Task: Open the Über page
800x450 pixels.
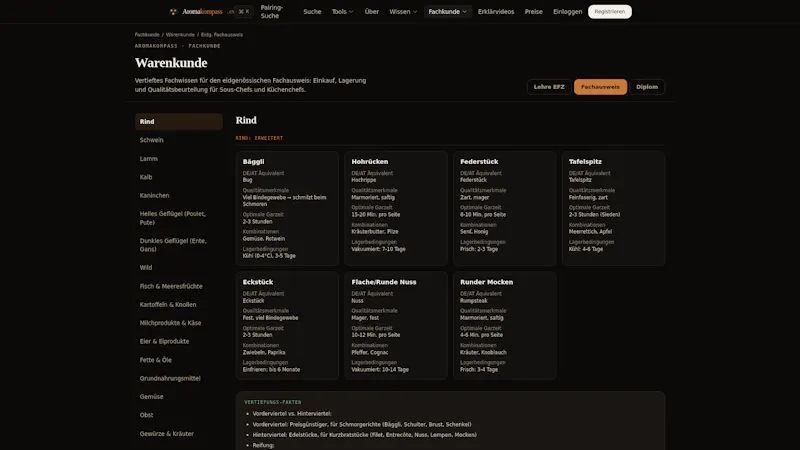Action: (371, 11)
